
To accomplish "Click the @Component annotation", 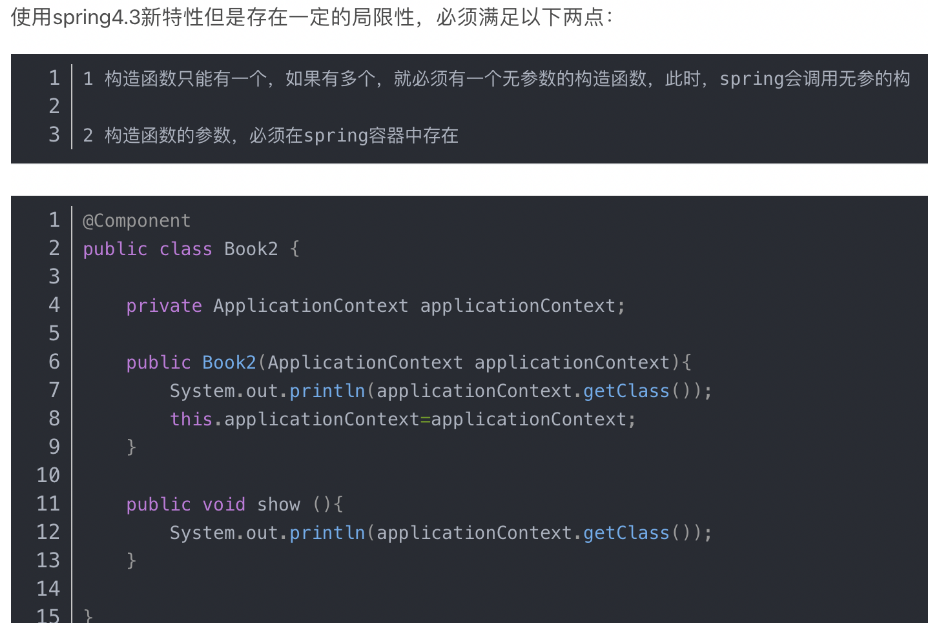I will click(136, 221).
